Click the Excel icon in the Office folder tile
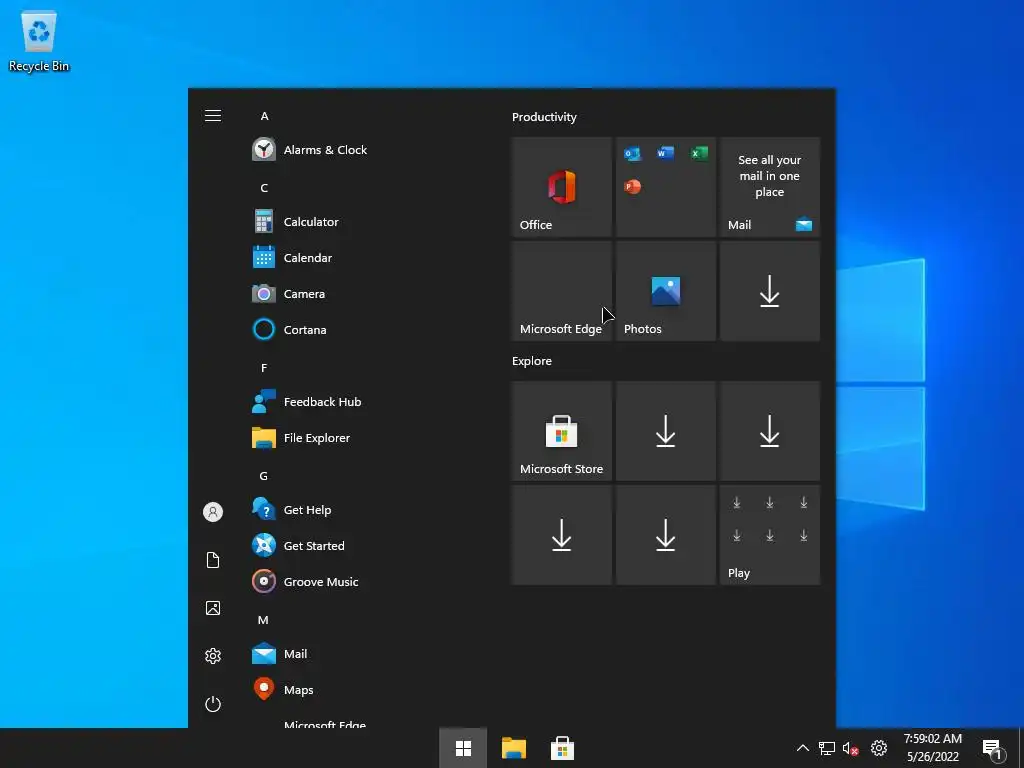This screenshot has width=1024, height=768. (699, 153)
